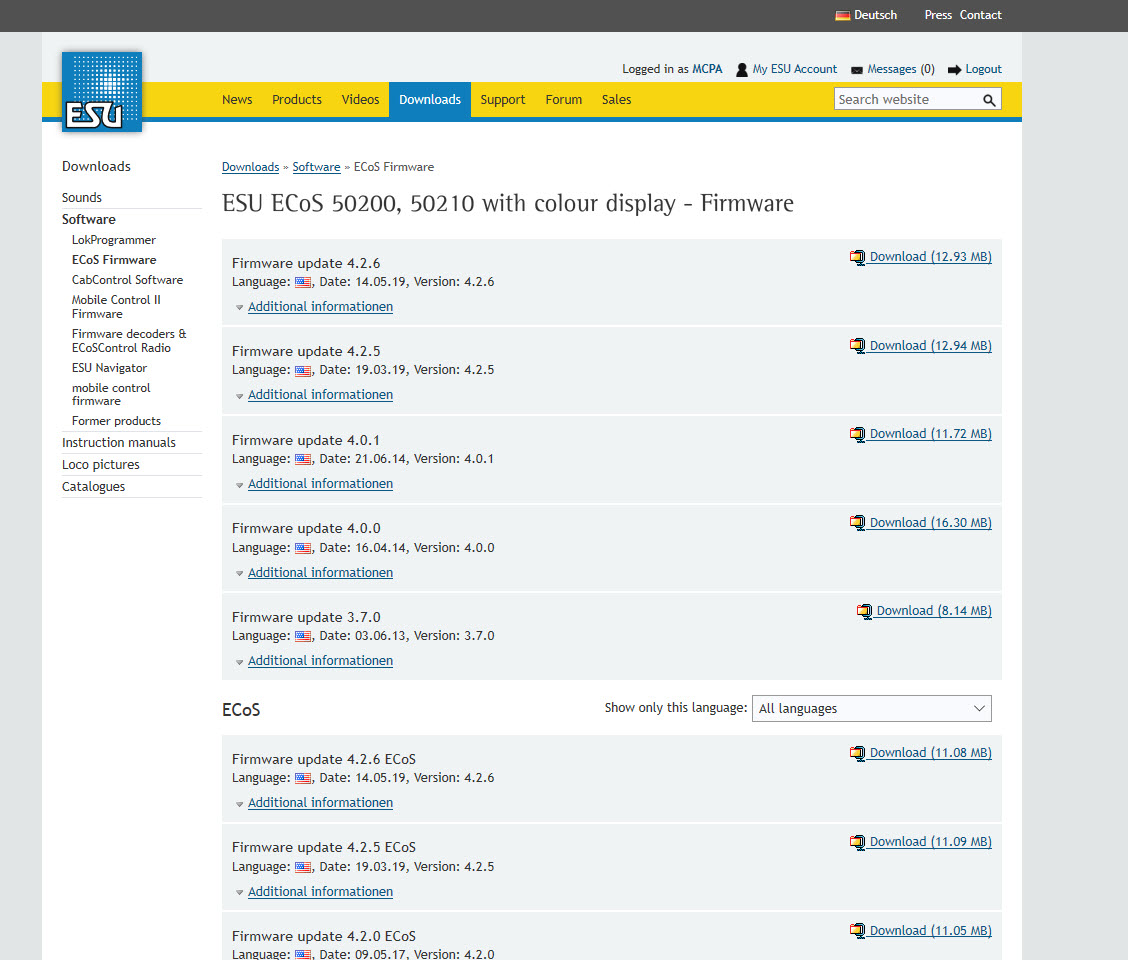Click the Logout arrow icon
This screenshot has width=1128, height=960.
click(x=954, y=70)
